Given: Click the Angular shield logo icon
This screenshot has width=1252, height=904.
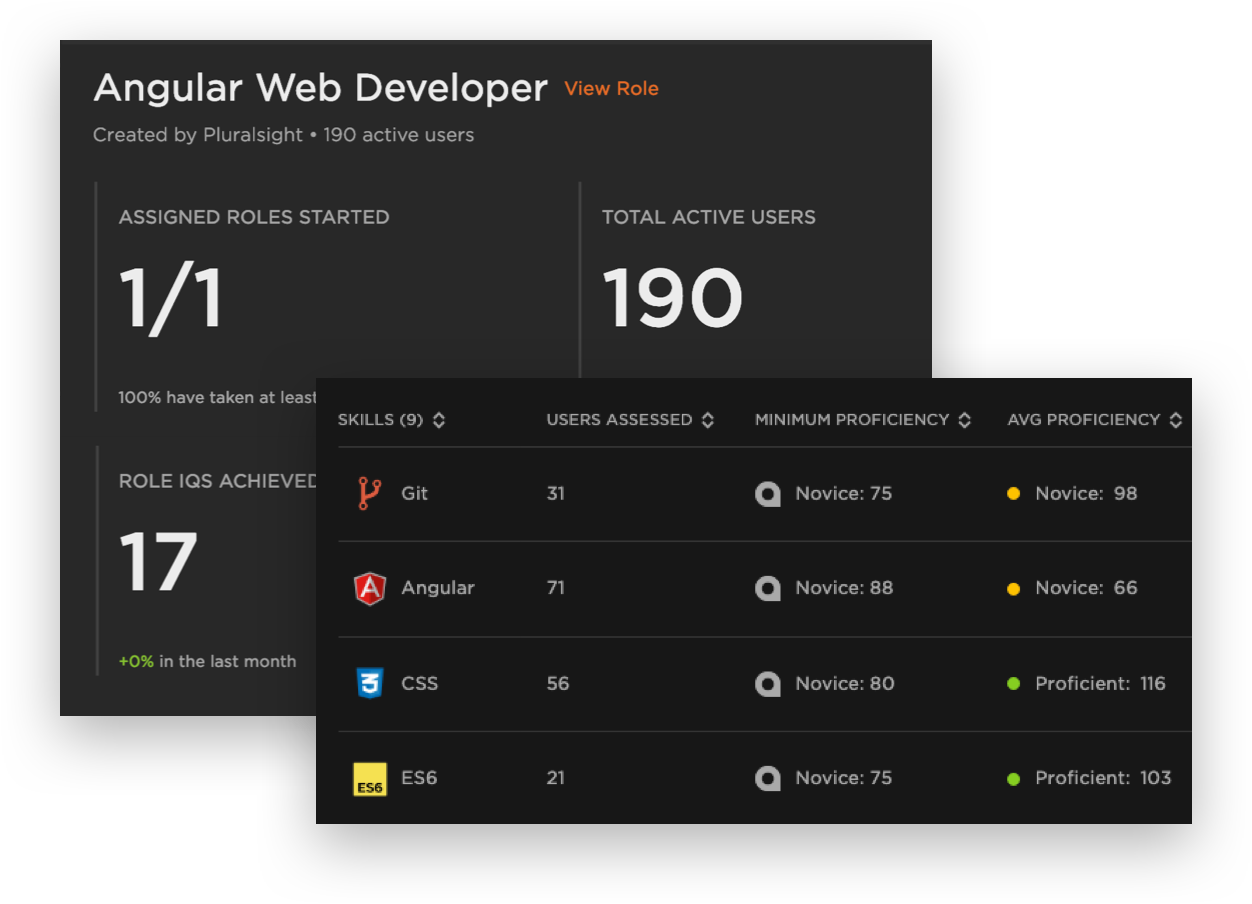Looking at the screenshot, I should (370, 588).
